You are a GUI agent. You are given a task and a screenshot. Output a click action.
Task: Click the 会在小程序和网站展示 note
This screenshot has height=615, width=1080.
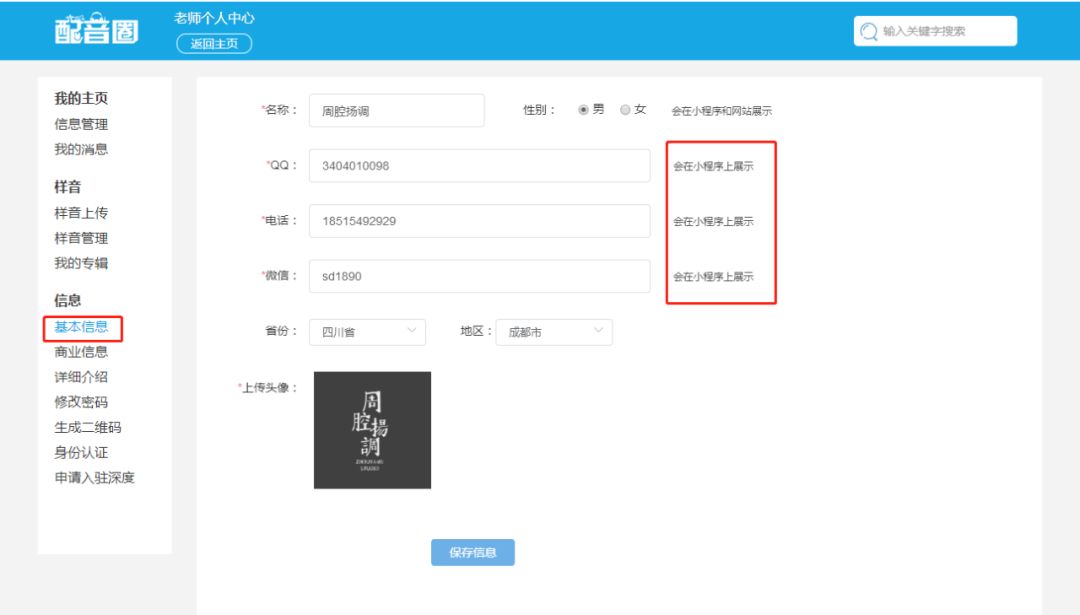722,111
